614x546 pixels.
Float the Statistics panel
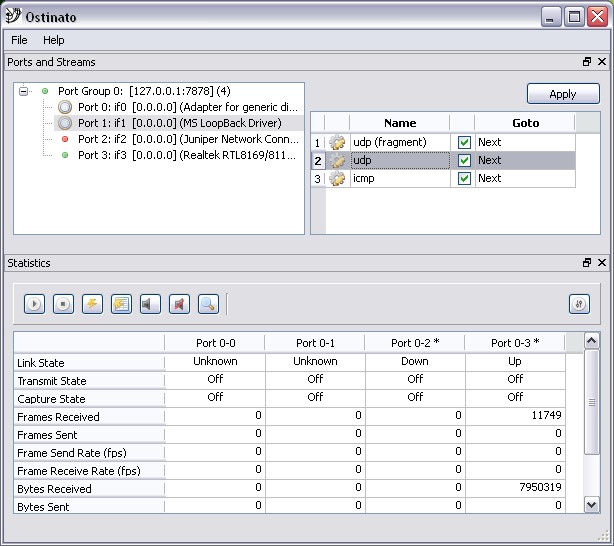point(587,263)
